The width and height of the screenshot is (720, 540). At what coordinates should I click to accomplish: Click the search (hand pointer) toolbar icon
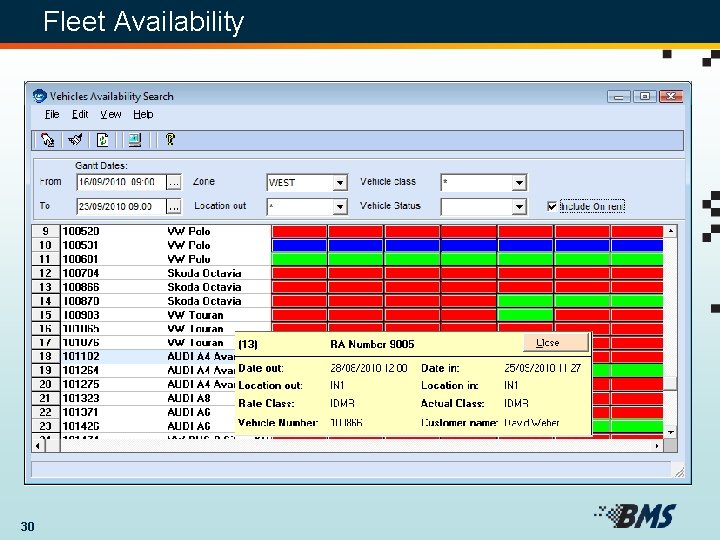click(47, 140)
